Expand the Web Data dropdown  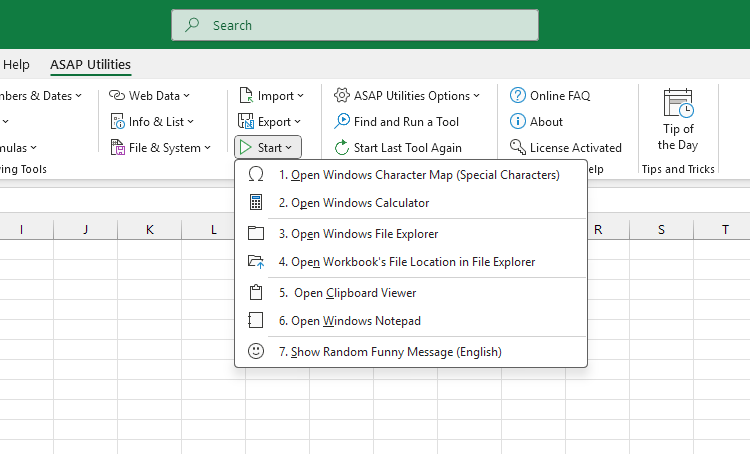149,96
